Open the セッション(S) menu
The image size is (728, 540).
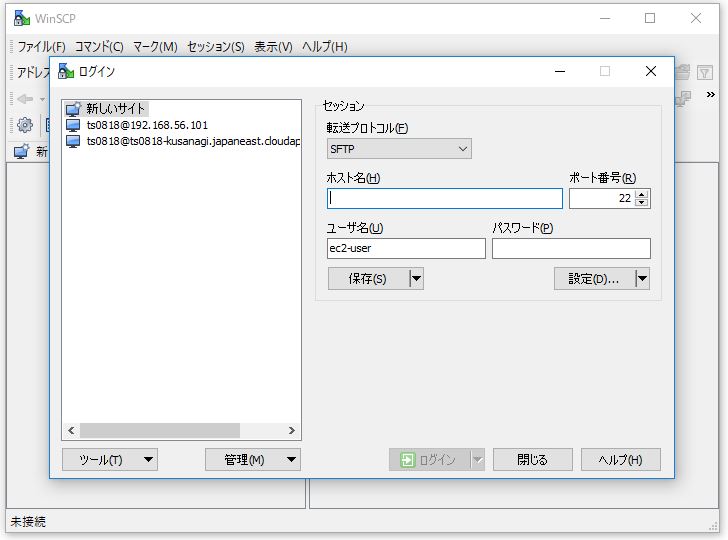click(216, 47)
